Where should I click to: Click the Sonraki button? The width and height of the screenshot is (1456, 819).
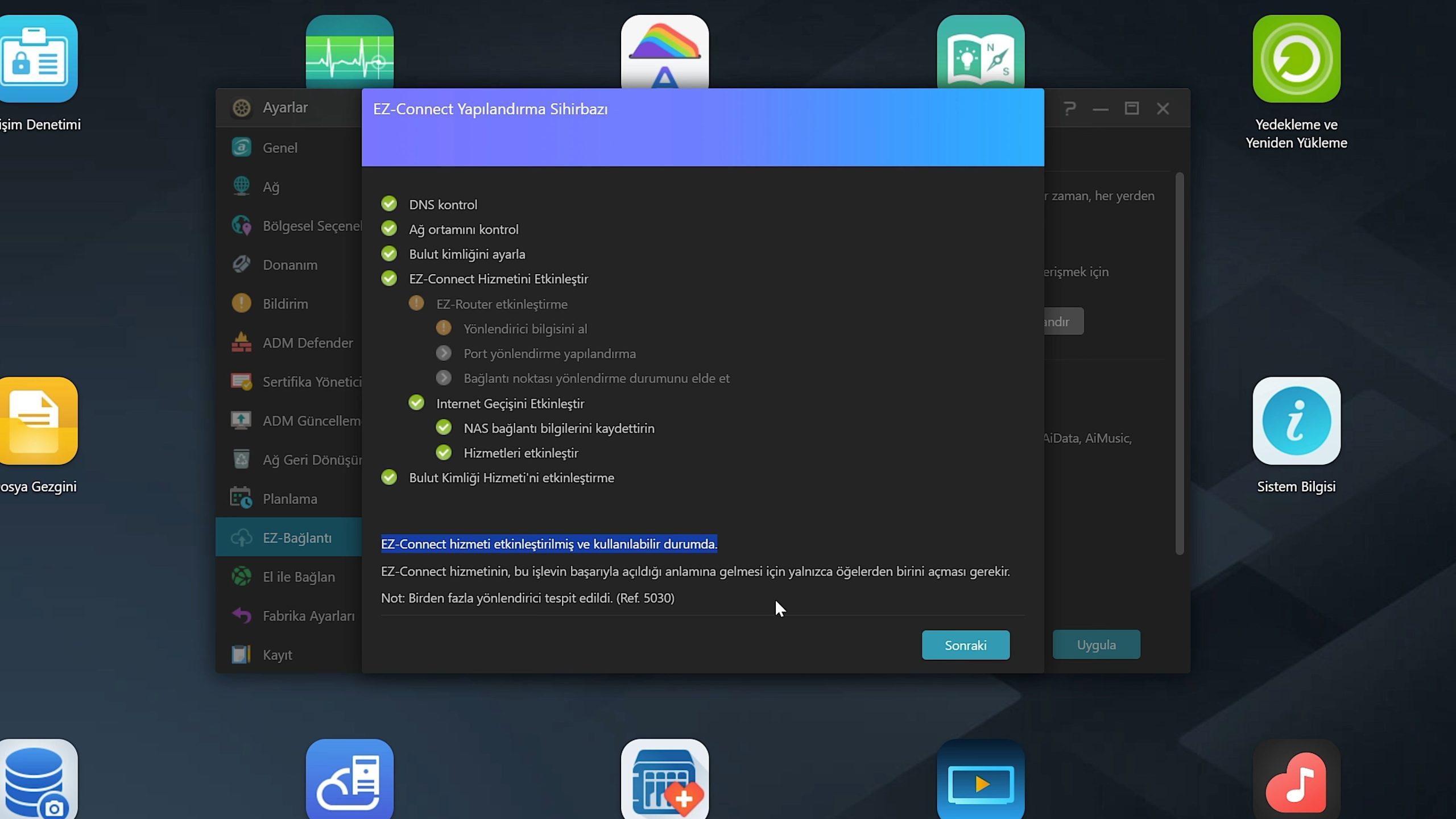coord(965,645)
